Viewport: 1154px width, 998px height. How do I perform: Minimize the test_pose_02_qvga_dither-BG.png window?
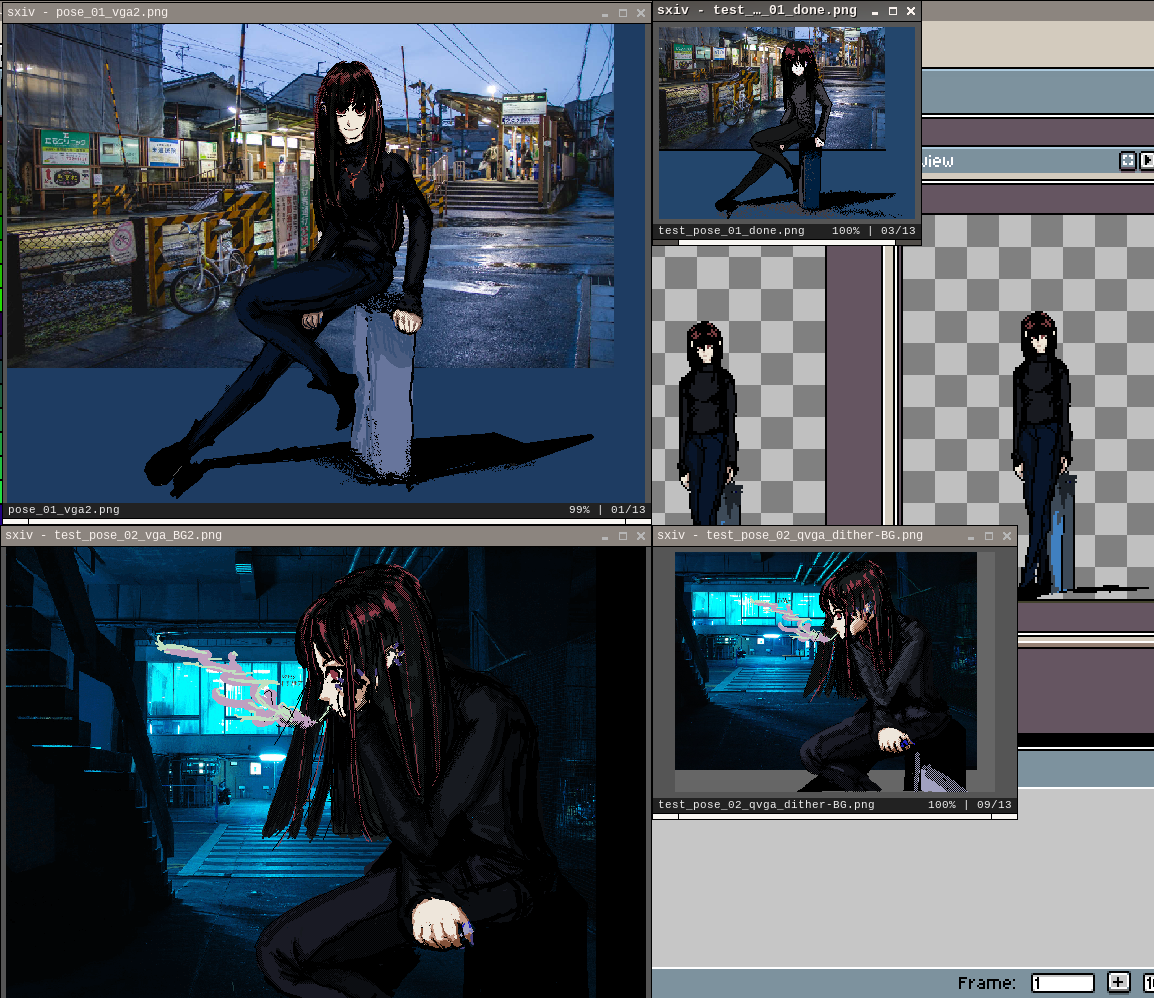coord(971,537)
